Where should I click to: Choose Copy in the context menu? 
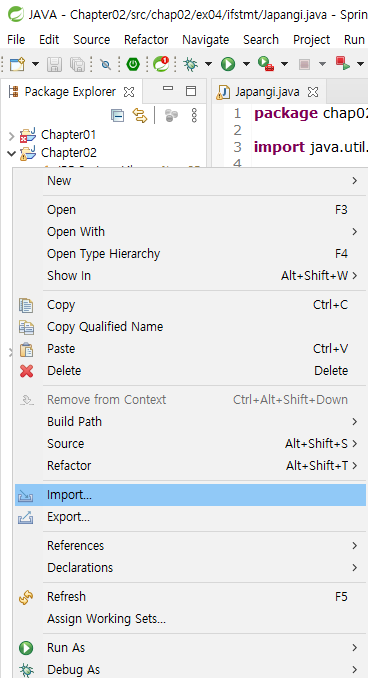tap(190, 305)
